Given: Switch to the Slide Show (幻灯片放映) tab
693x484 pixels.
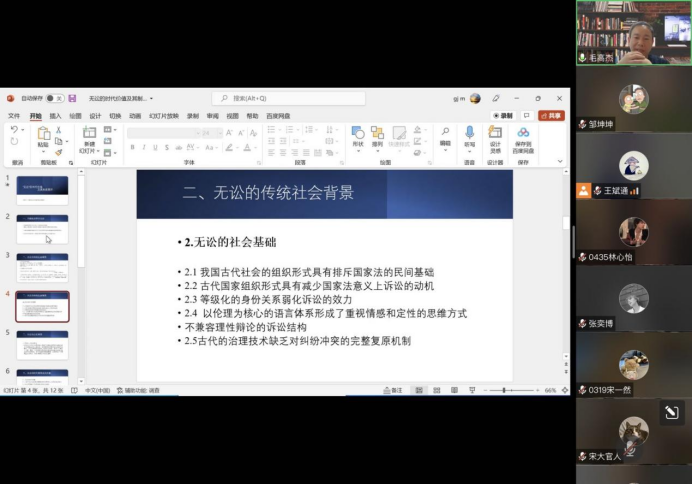Looking at the screenshot, I should coord(159,115).
